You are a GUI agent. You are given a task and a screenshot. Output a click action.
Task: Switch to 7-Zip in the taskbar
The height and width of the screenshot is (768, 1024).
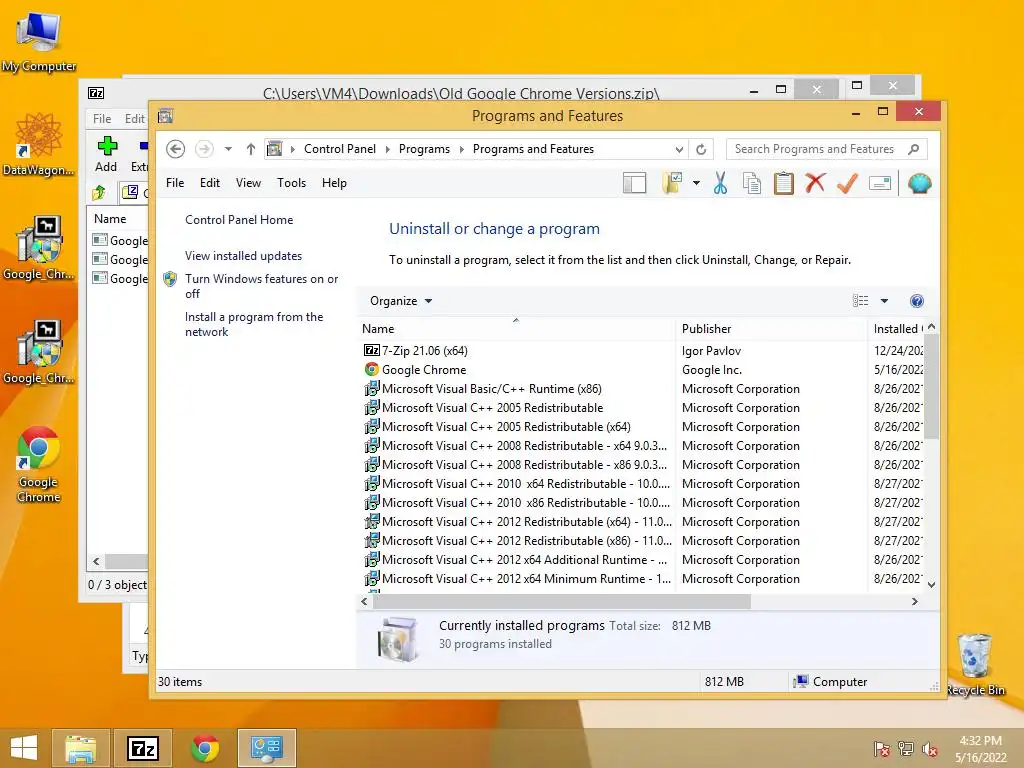coord(143,748)
